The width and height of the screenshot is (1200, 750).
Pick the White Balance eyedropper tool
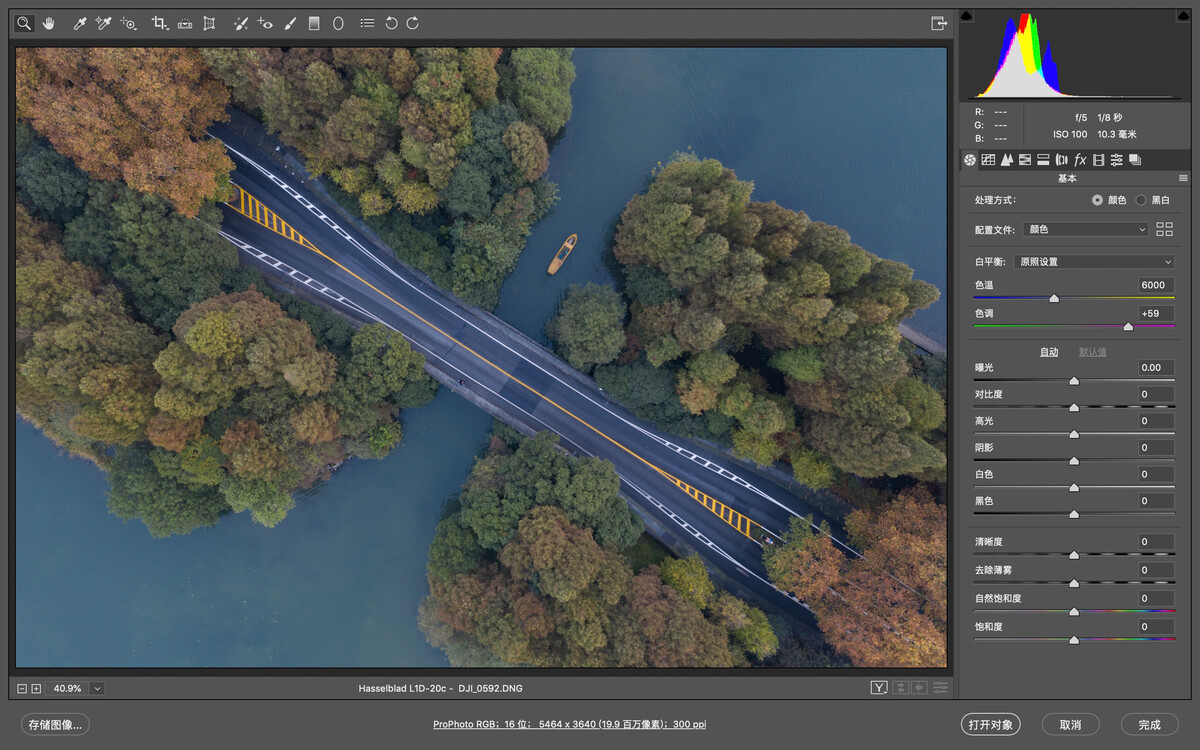[80, 22]
